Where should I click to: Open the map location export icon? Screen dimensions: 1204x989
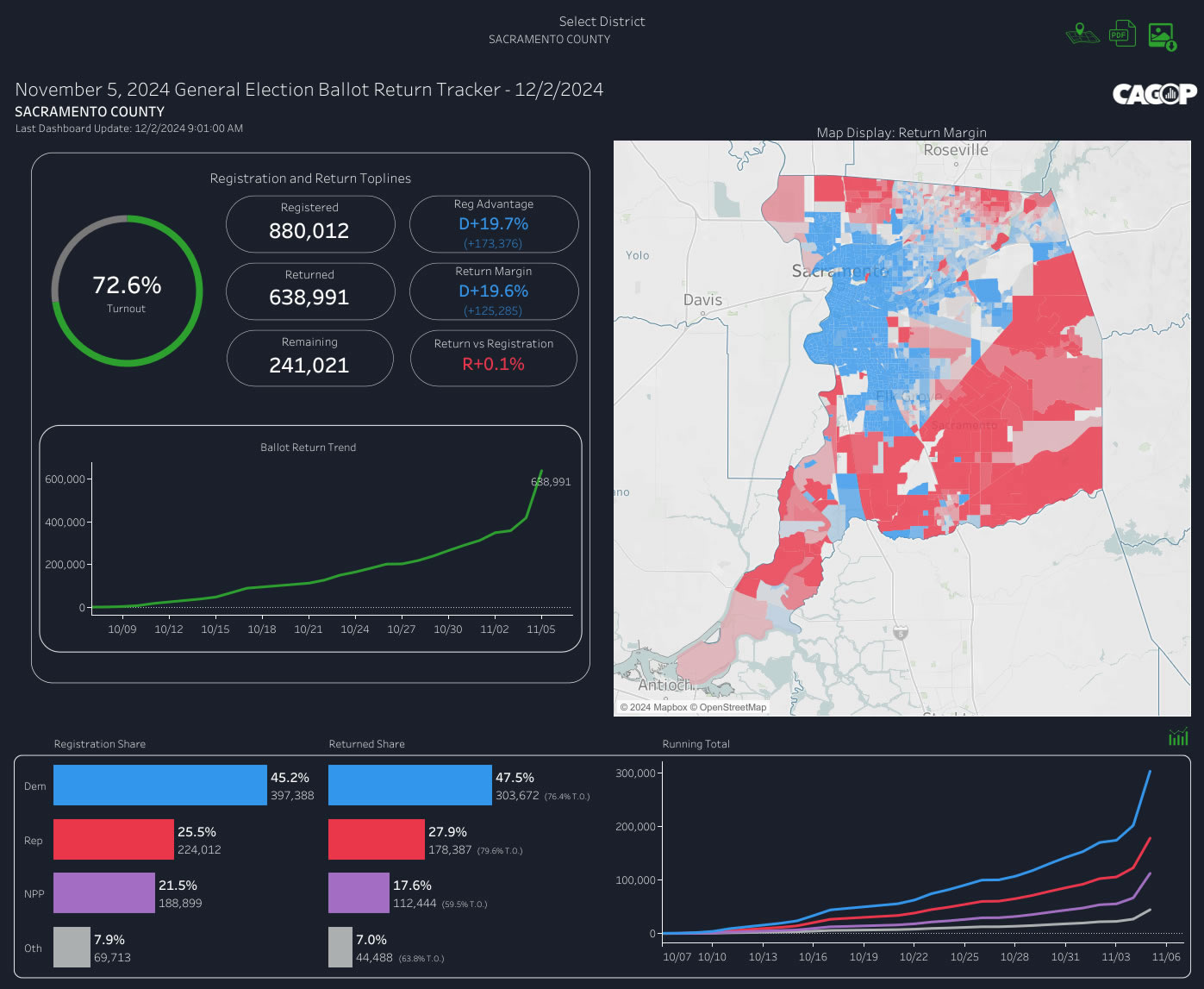1082,34
